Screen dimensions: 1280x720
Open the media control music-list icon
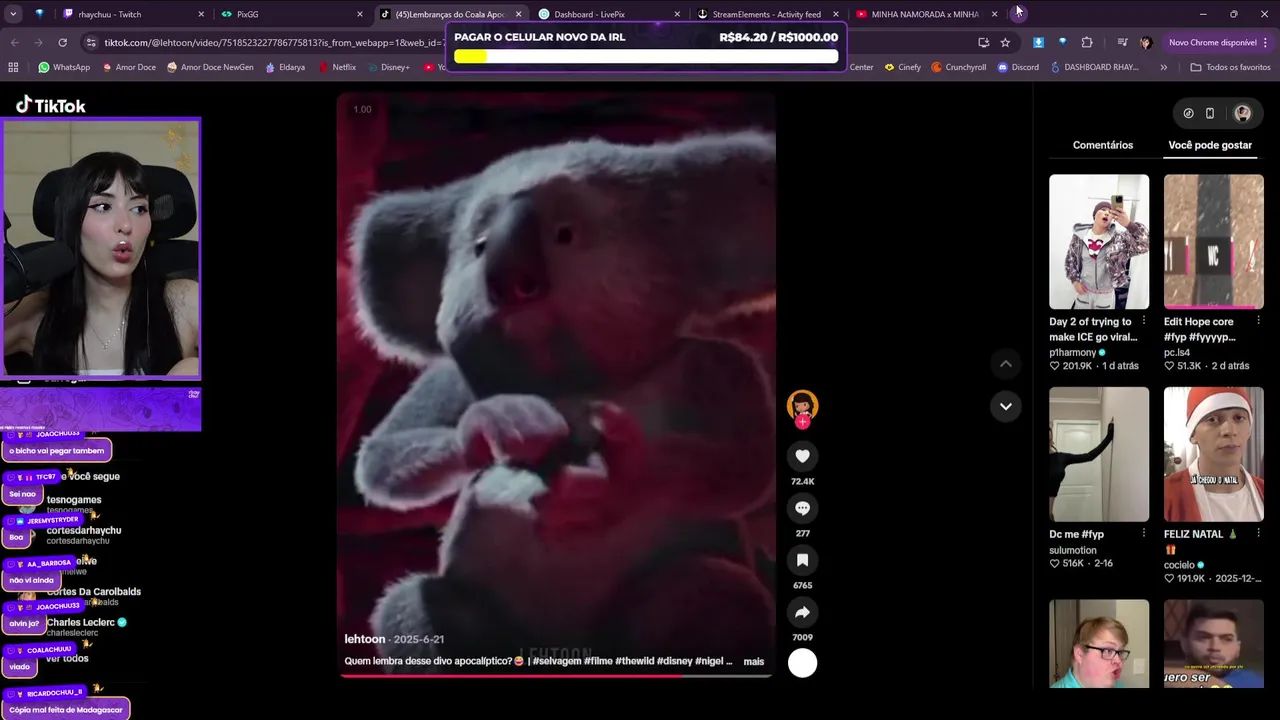pos(1122,42)
